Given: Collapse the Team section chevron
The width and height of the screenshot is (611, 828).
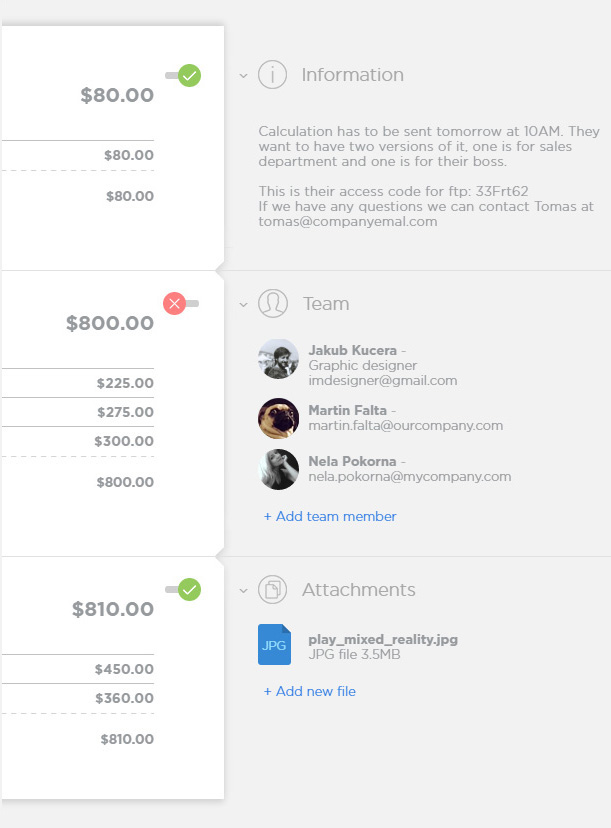Looking at the screenshot, I should (x=243, y=305).
